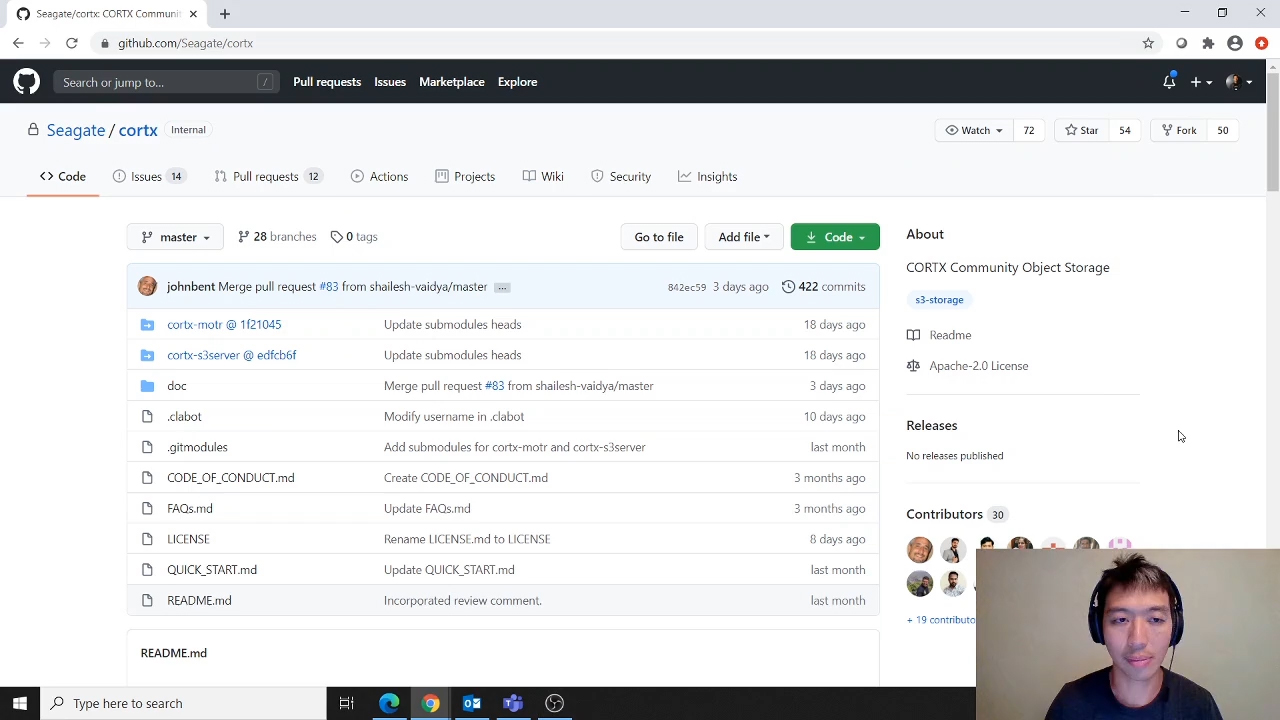This screenshot has width=1280, height=720.
Task: Switch to the Actions tab
Action: point(380,176)
